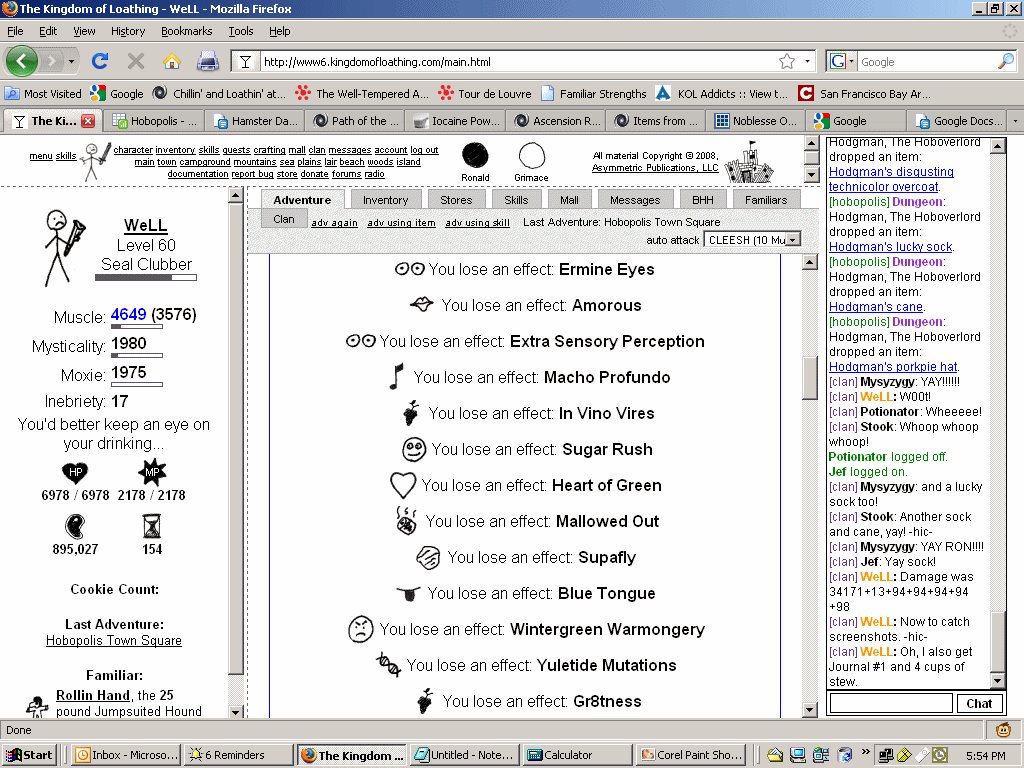
Task: Click the Grimace moon icon
Action: click(531, 155)
